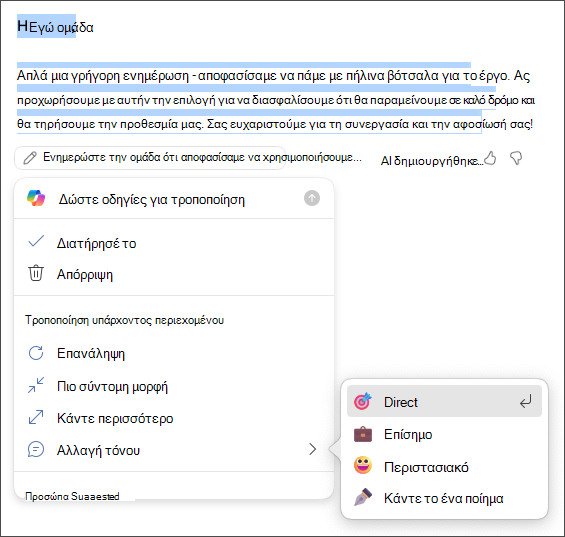Click the shrink arrows icon for shorter version
Image resolution: width=565 pixels, height=537 pixels.
click(x=36, y=385)
